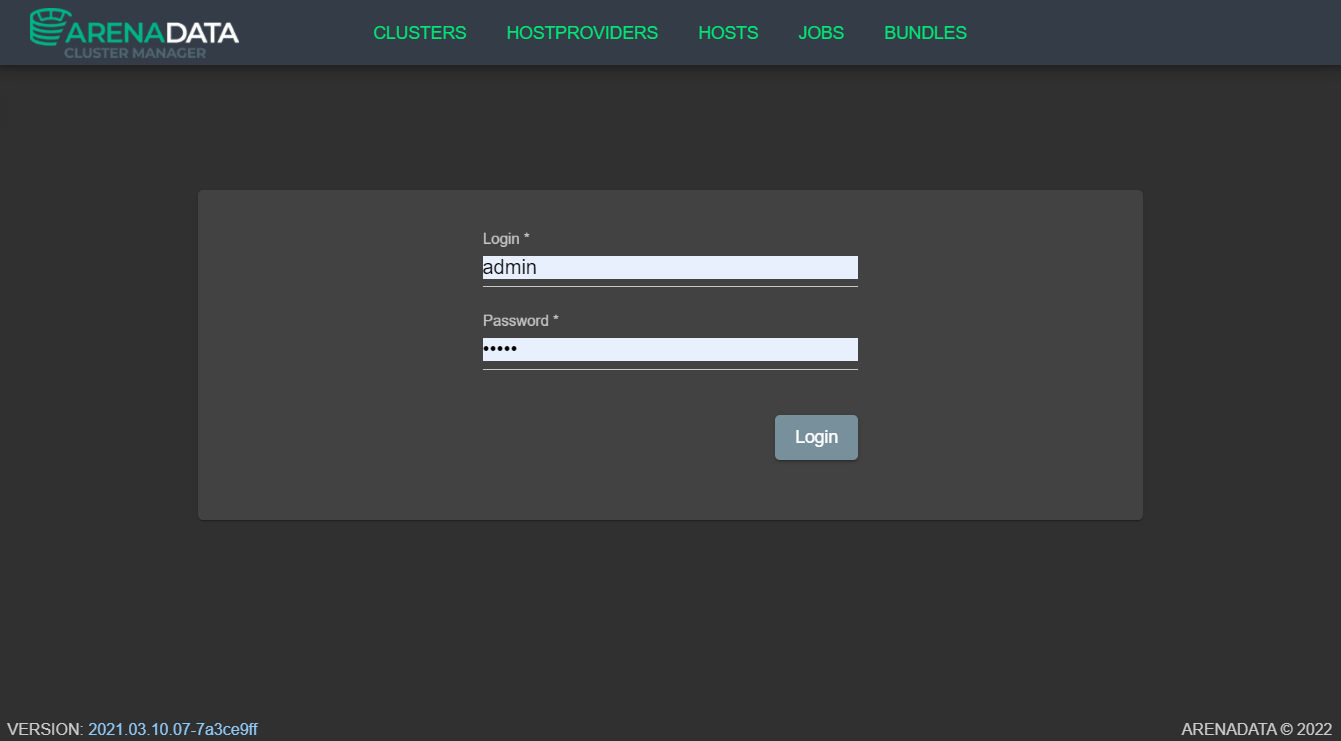Viewport: 1341px width, 741px height.
Task: Click the "Login *" field label
Action: tap(506, 239)
